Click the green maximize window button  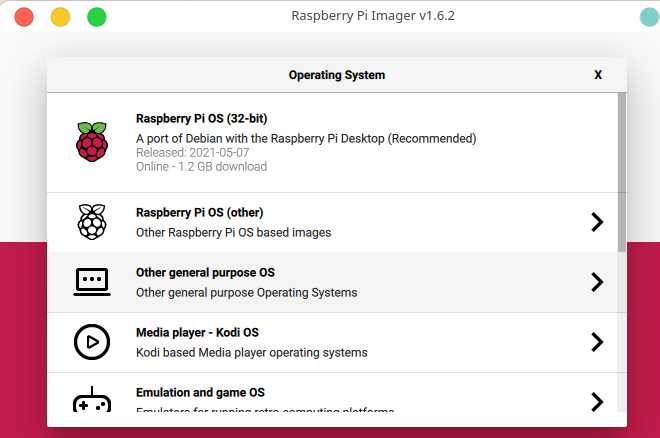point(97,17)
